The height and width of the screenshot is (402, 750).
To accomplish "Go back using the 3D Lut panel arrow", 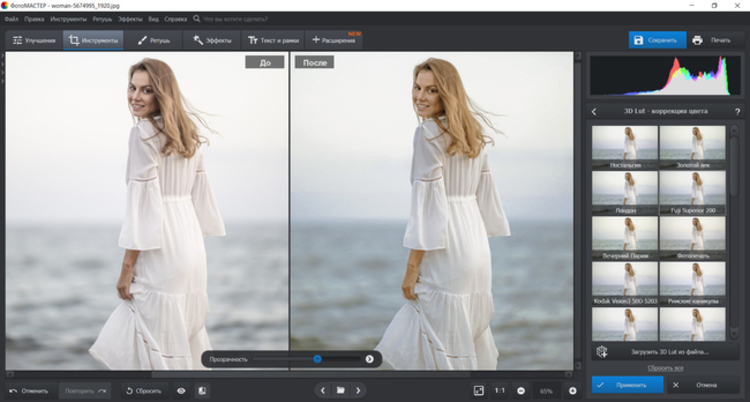I will (594, 111).
